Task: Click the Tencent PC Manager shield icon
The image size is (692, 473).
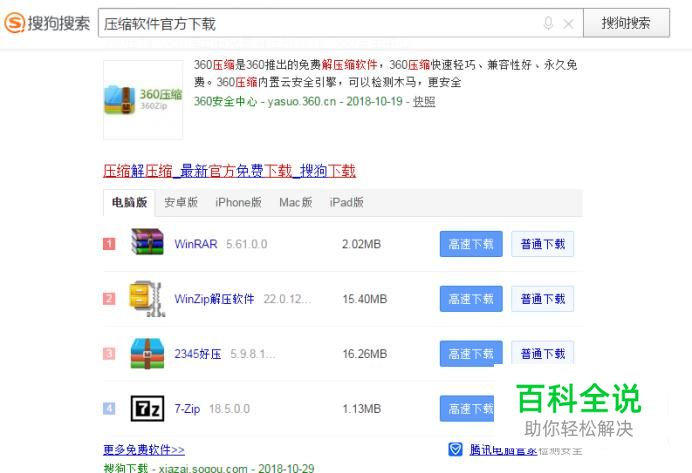Action: point(455,450)
